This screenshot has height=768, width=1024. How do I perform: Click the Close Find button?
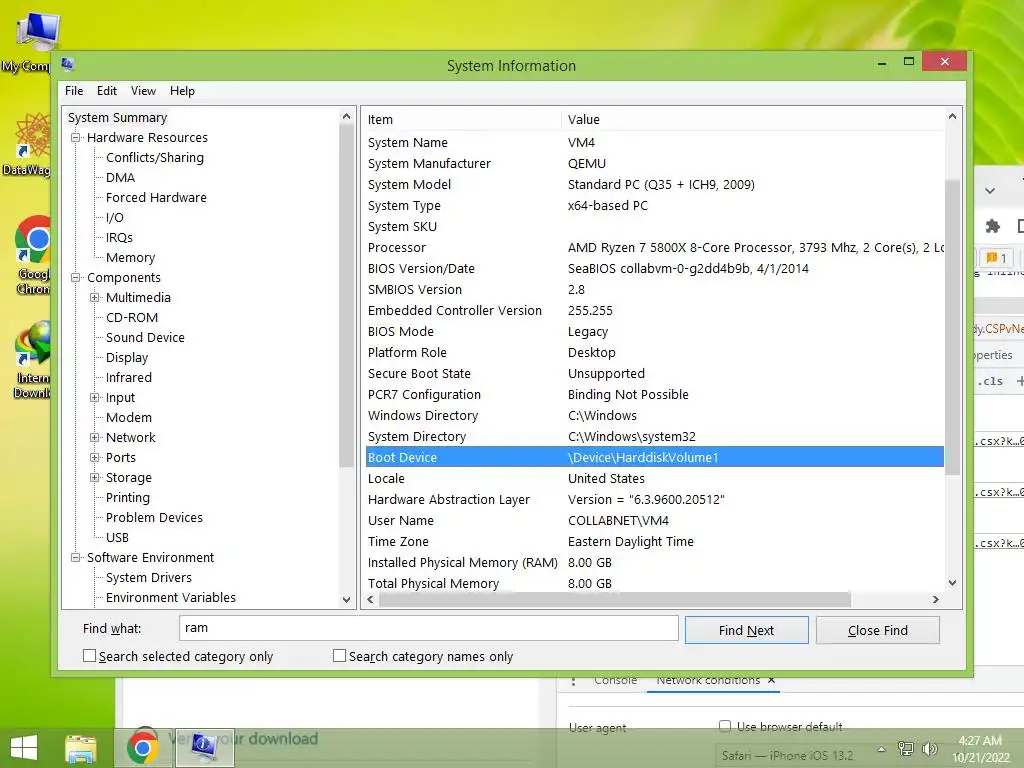pos(878,630)
